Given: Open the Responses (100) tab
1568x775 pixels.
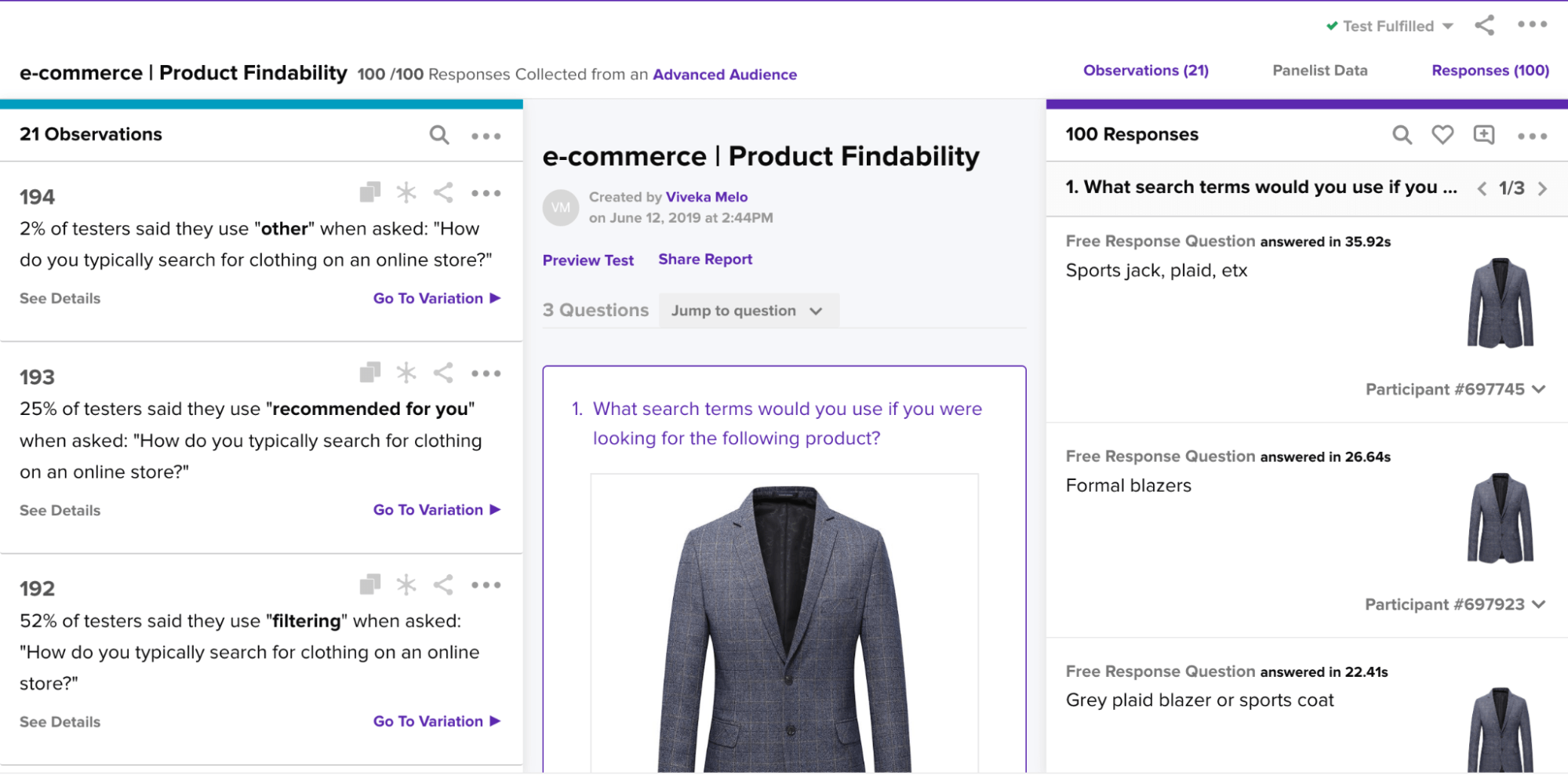Looking at the screenshot, I should (1490, 71).
